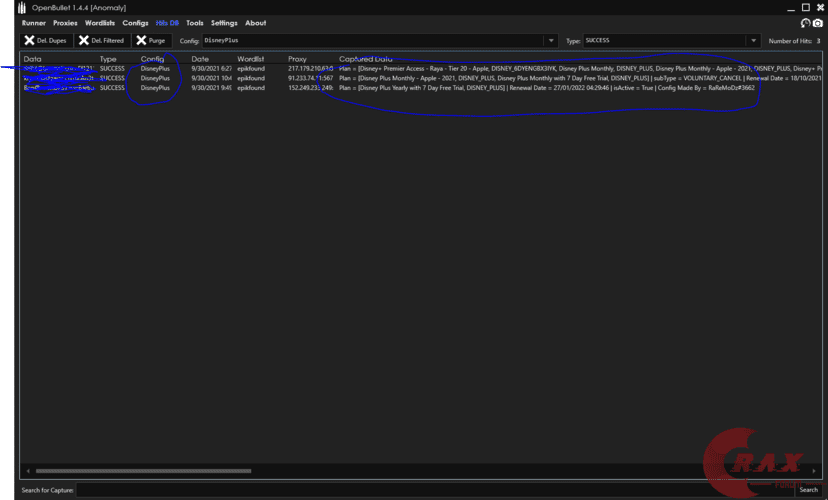The image size is (828, 500).
Task: Click the camera screenshot icon
Action: click(x=817, y=23)
